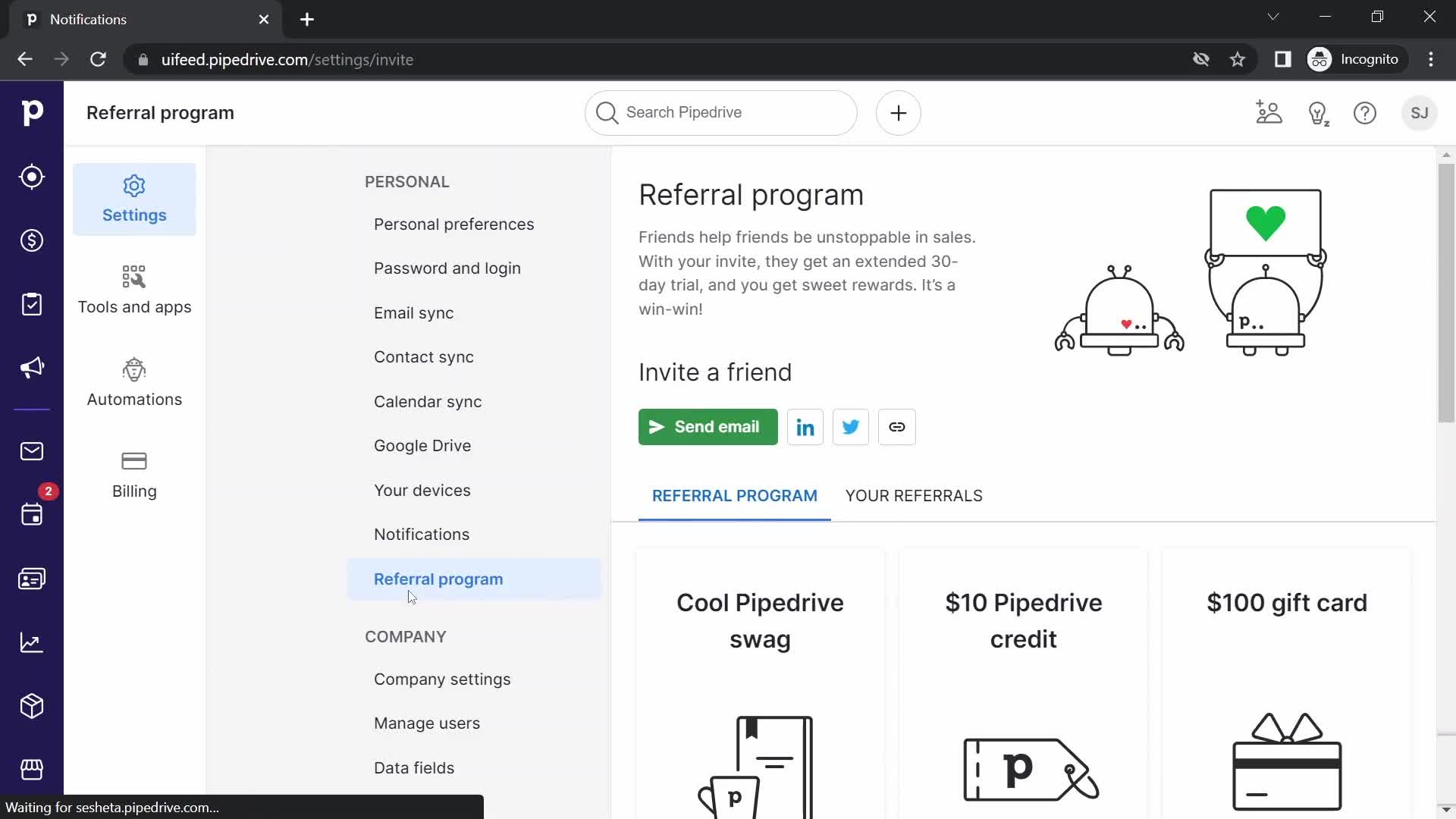Click the add new item plus button

coord(899,113)
